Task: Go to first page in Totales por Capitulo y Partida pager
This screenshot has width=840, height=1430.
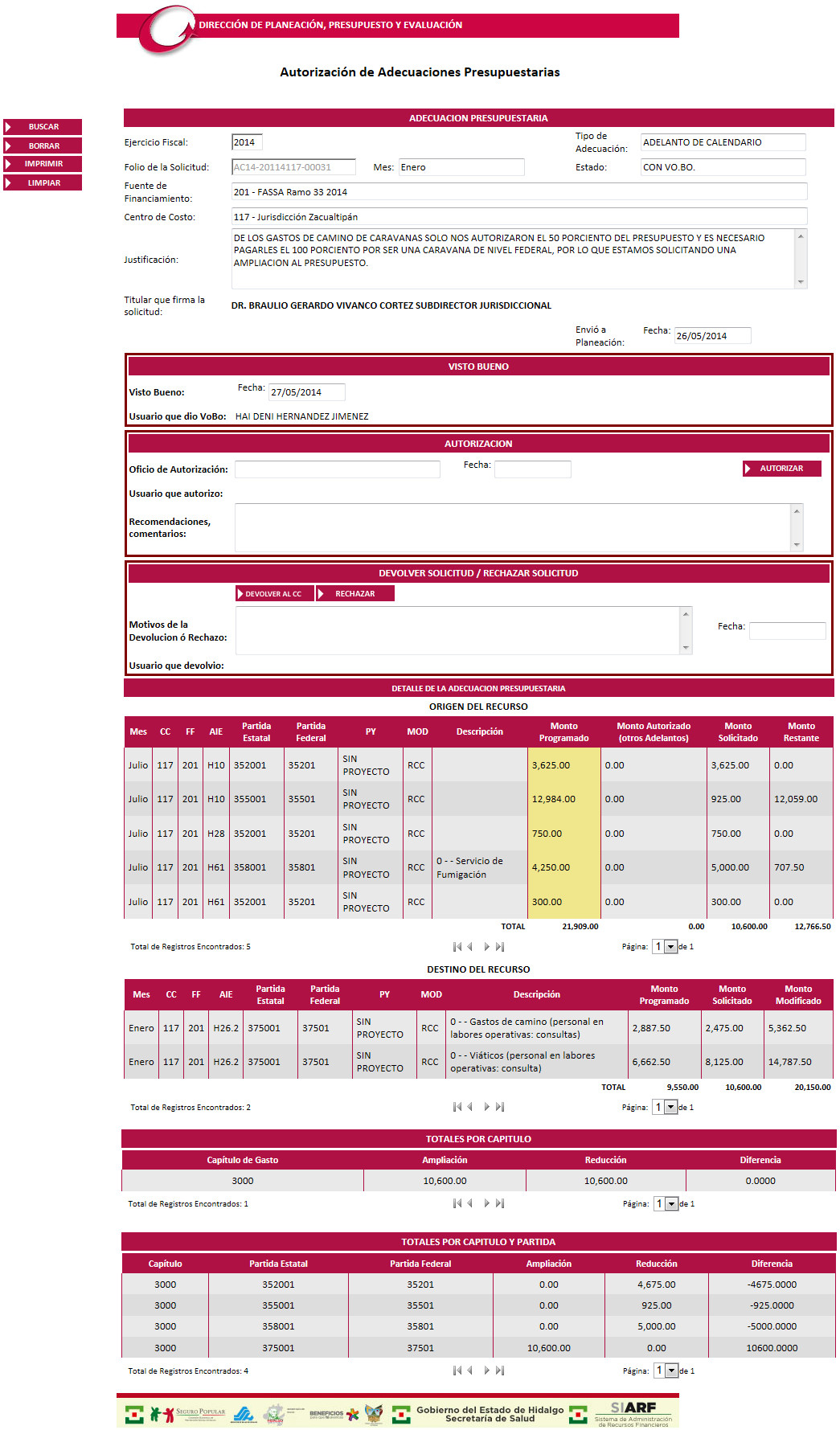Action: pyautogui.click(x=457, y=1371)
